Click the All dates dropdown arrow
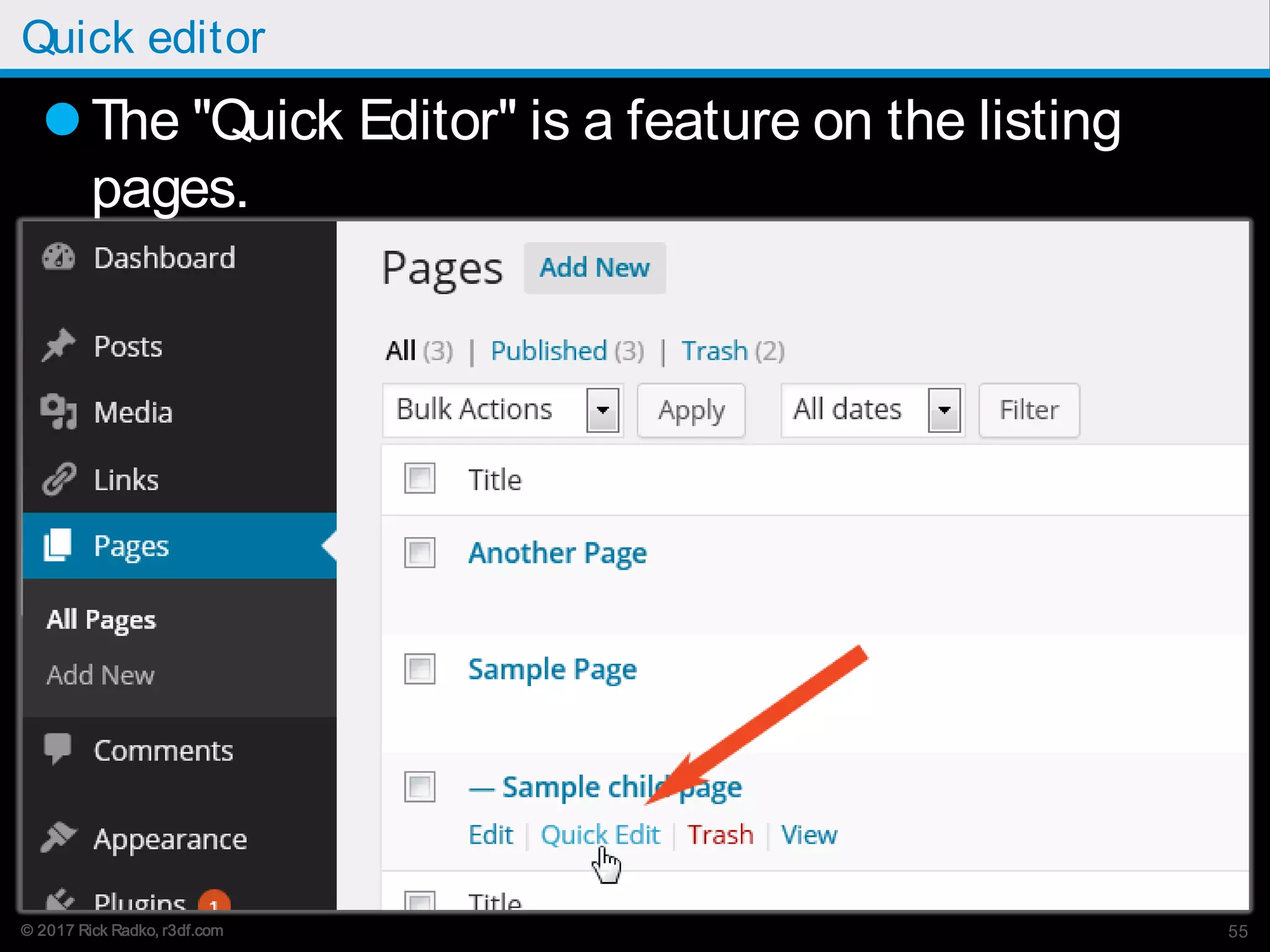The height and width of the screenshot is (952, 1270). 944,410
